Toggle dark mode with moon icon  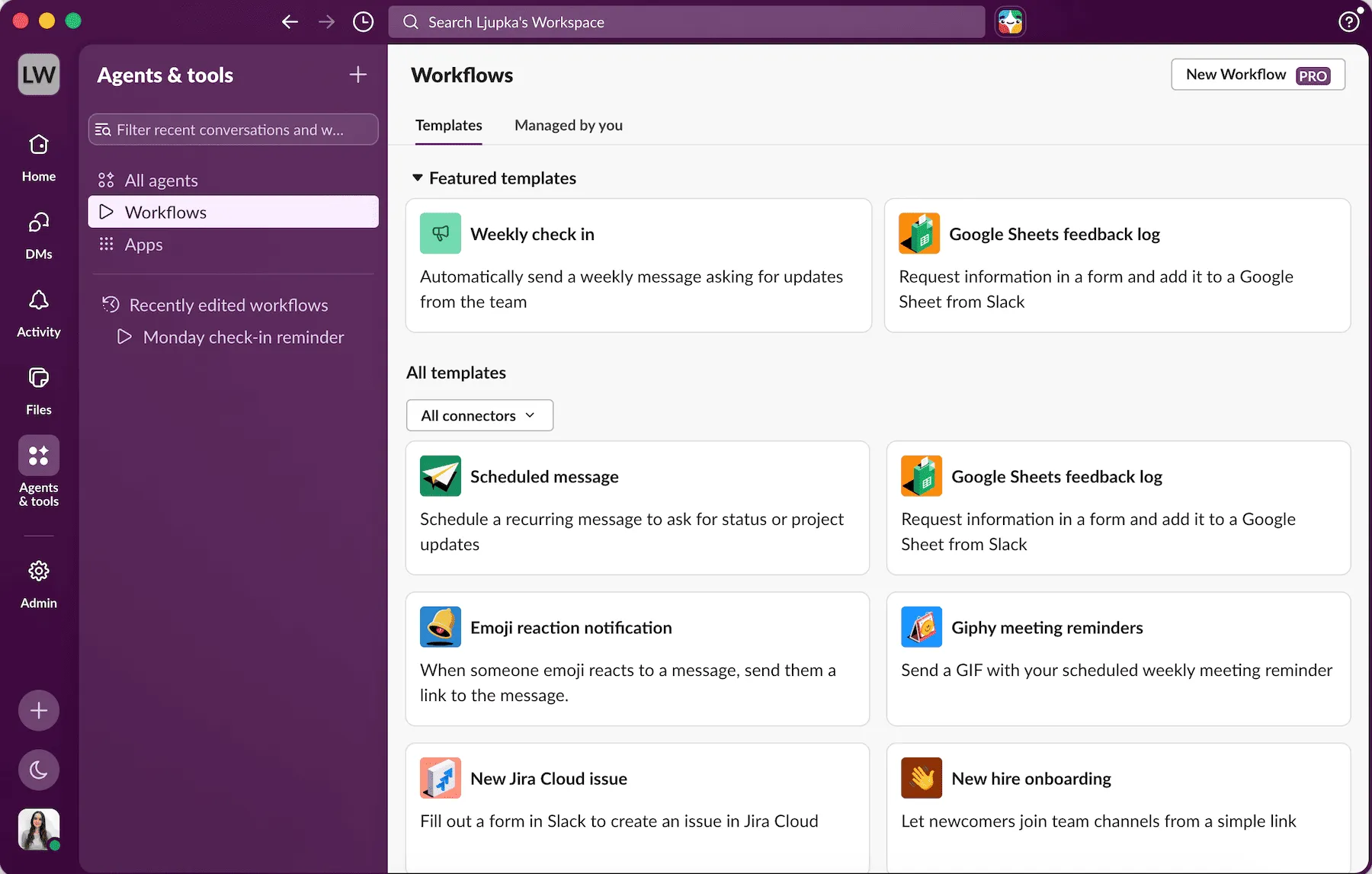tap(39, 770)
